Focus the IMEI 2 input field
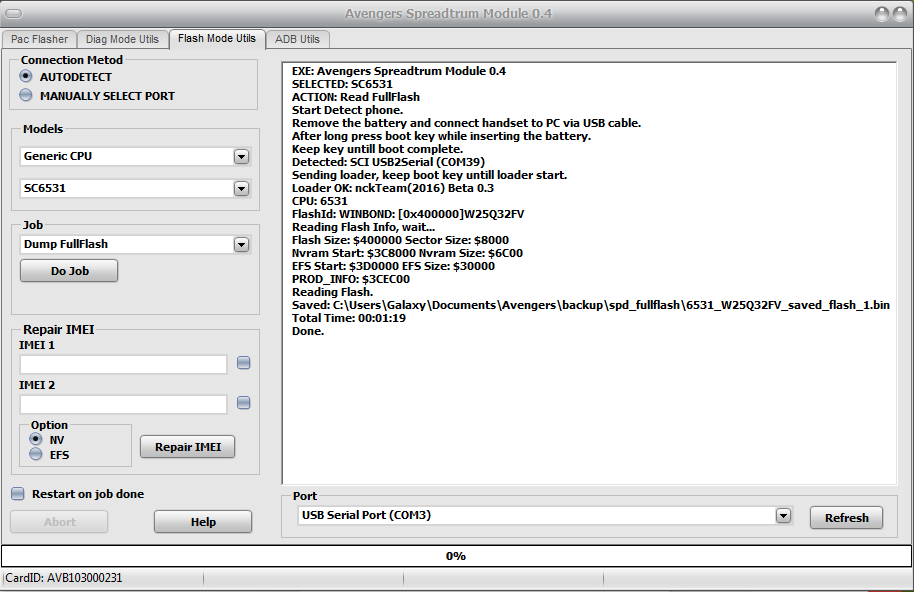 click(x=124, y=404)
